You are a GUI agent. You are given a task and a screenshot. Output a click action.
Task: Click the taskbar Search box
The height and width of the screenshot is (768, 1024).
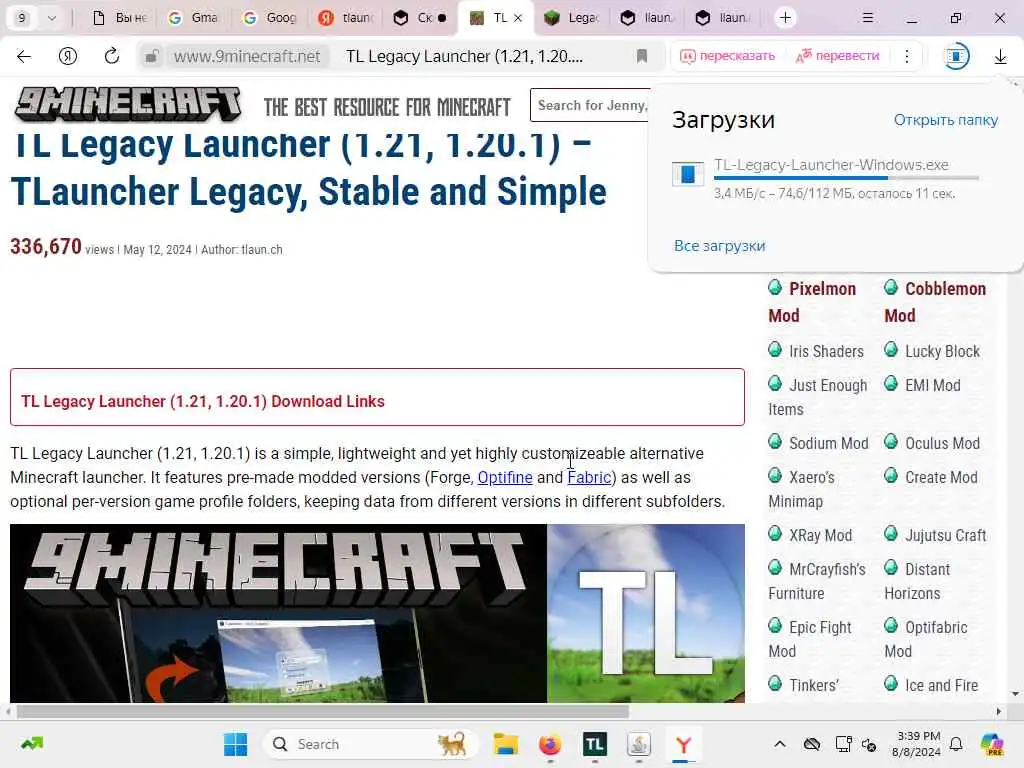371,744
